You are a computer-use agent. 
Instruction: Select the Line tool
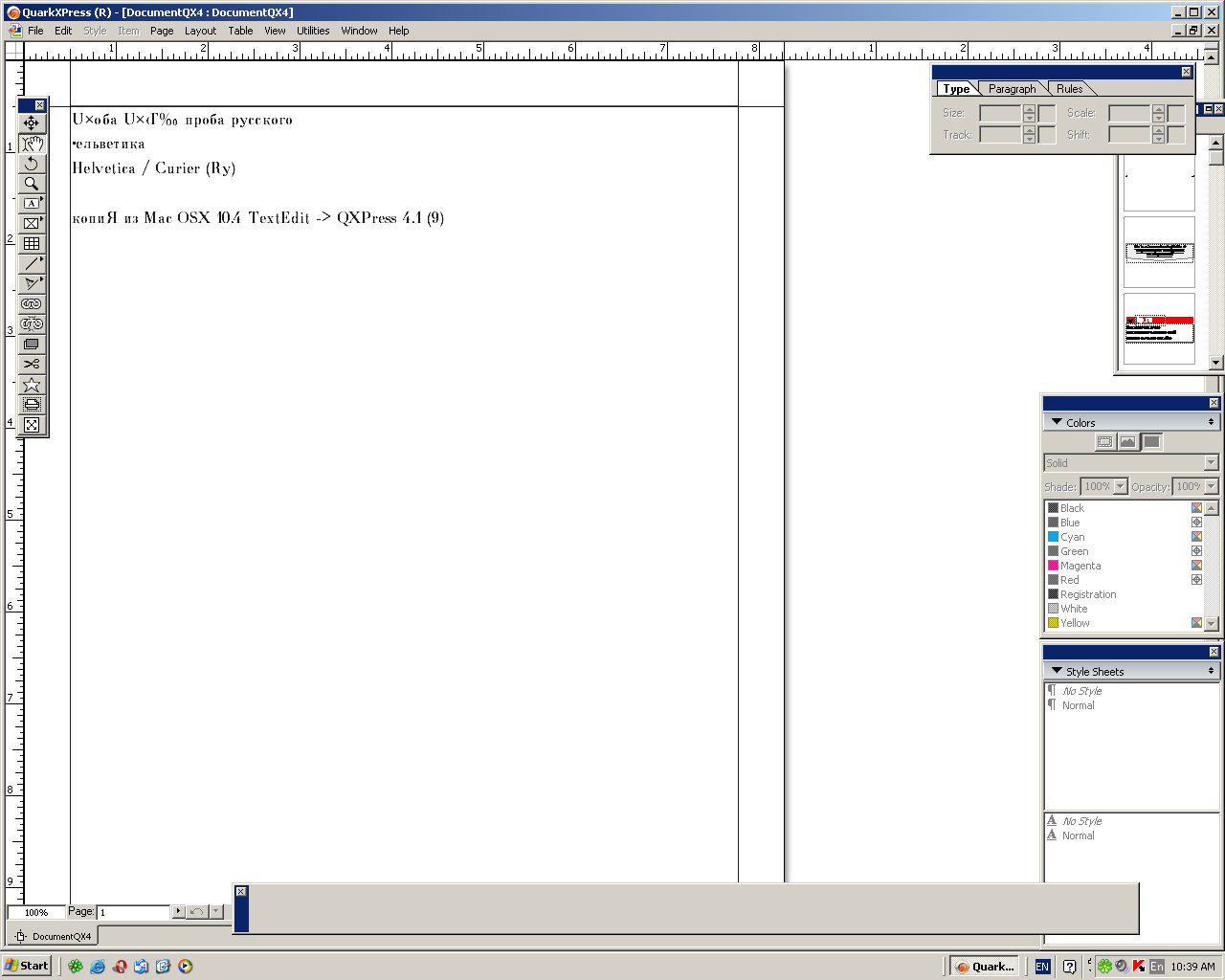(x=32, y=264)
